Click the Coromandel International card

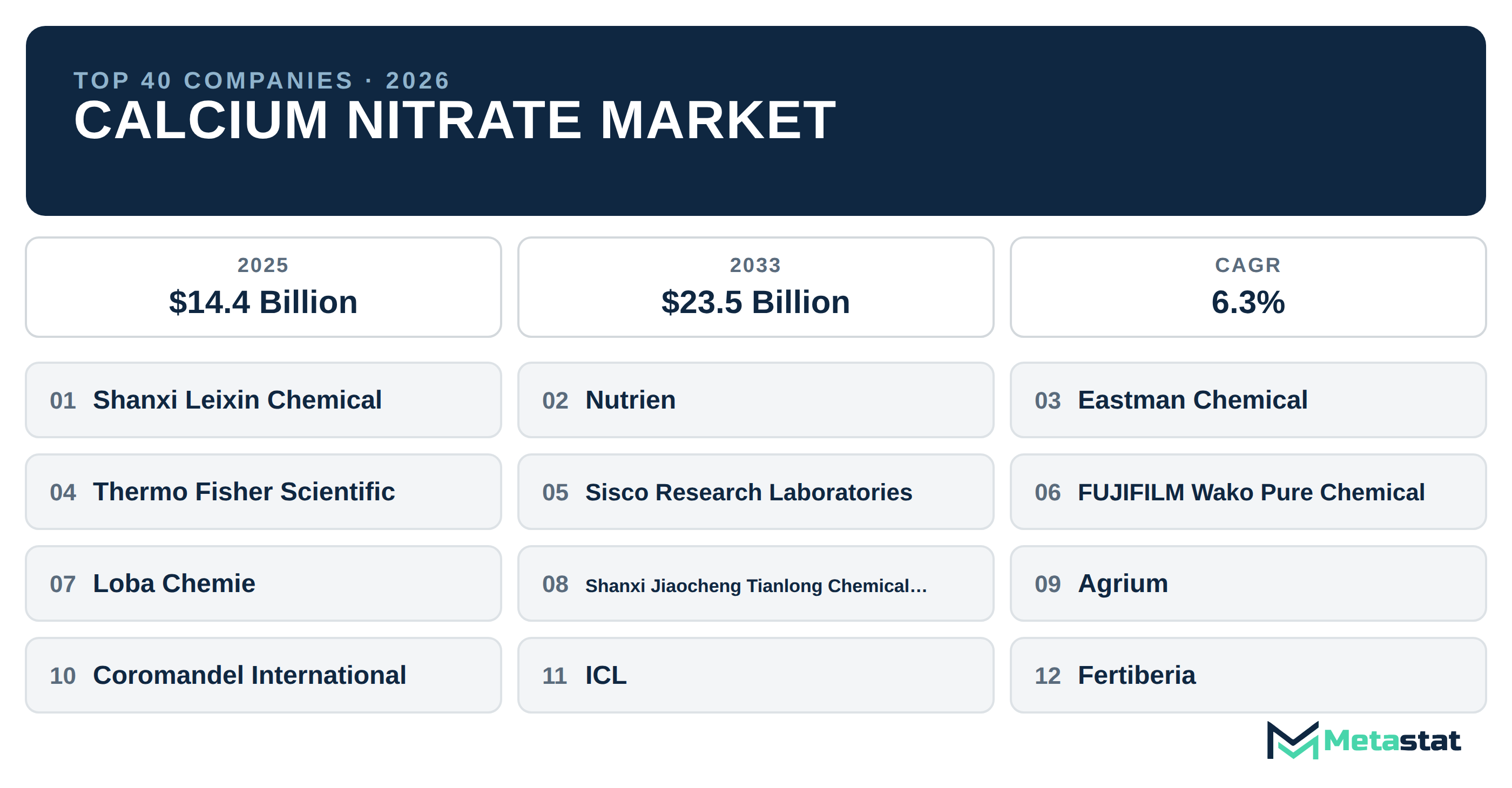(263, 675)
